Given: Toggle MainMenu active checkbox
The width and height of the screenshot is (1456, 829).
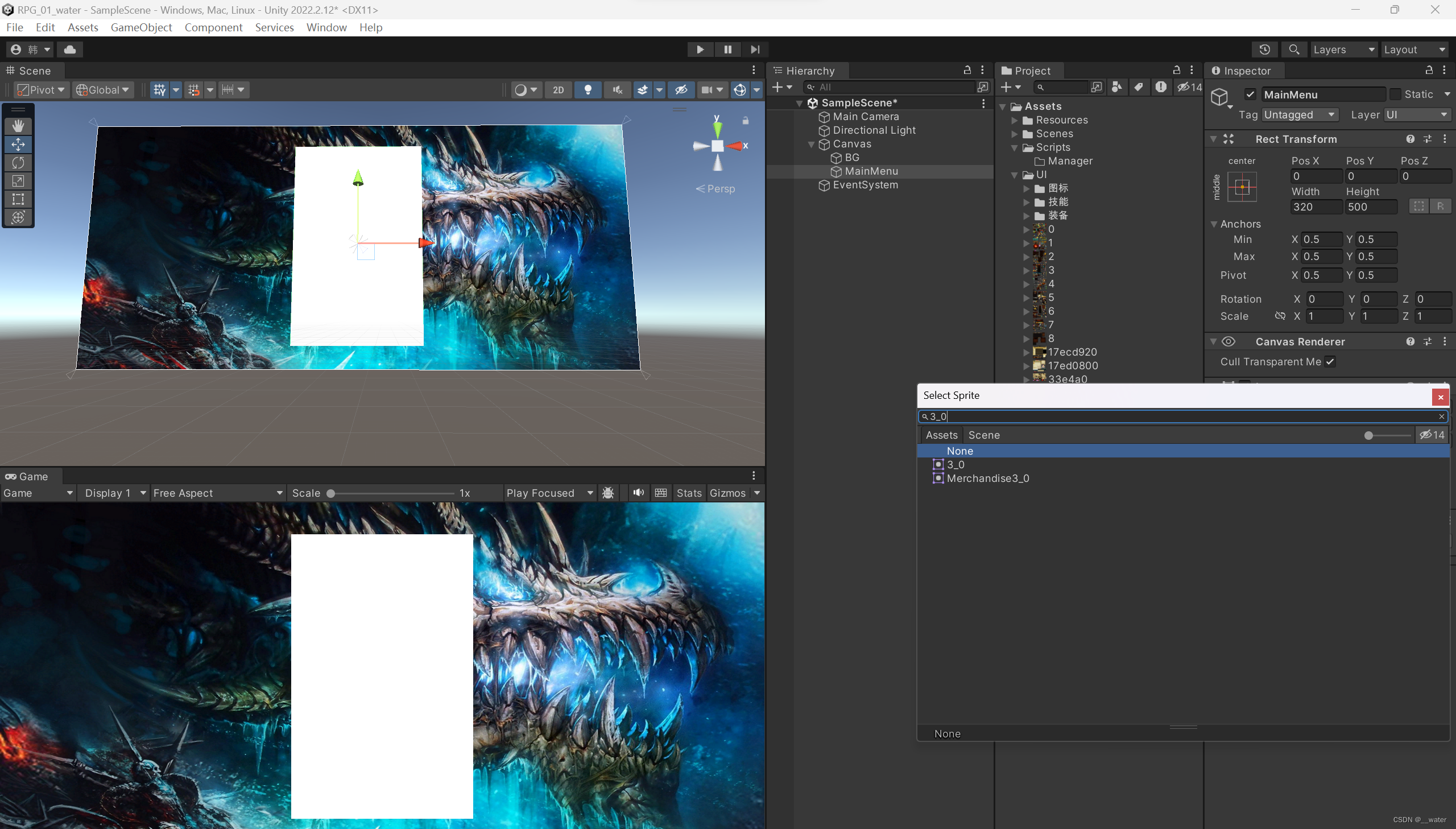Looking at the screenshot, I should click(x=1250, y=94).
